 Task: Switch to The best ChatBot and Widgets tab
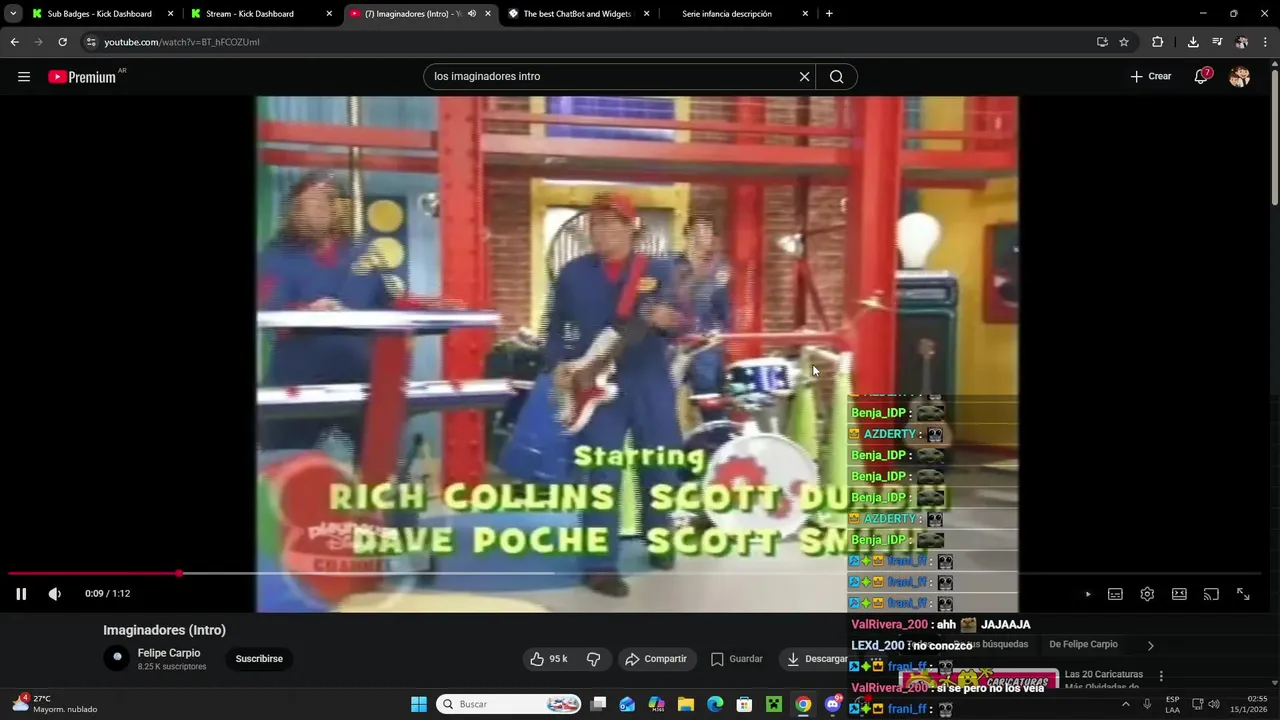pyautogui.click(x=578, y=14)
